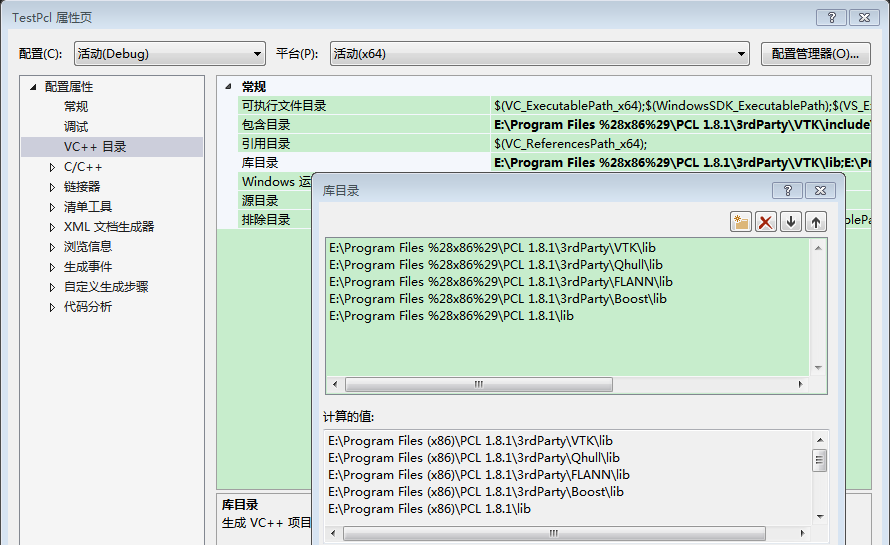Click vertical scrollbar thumb of 计算的值 list
The image size is (890, 545).
coord(819,460)
